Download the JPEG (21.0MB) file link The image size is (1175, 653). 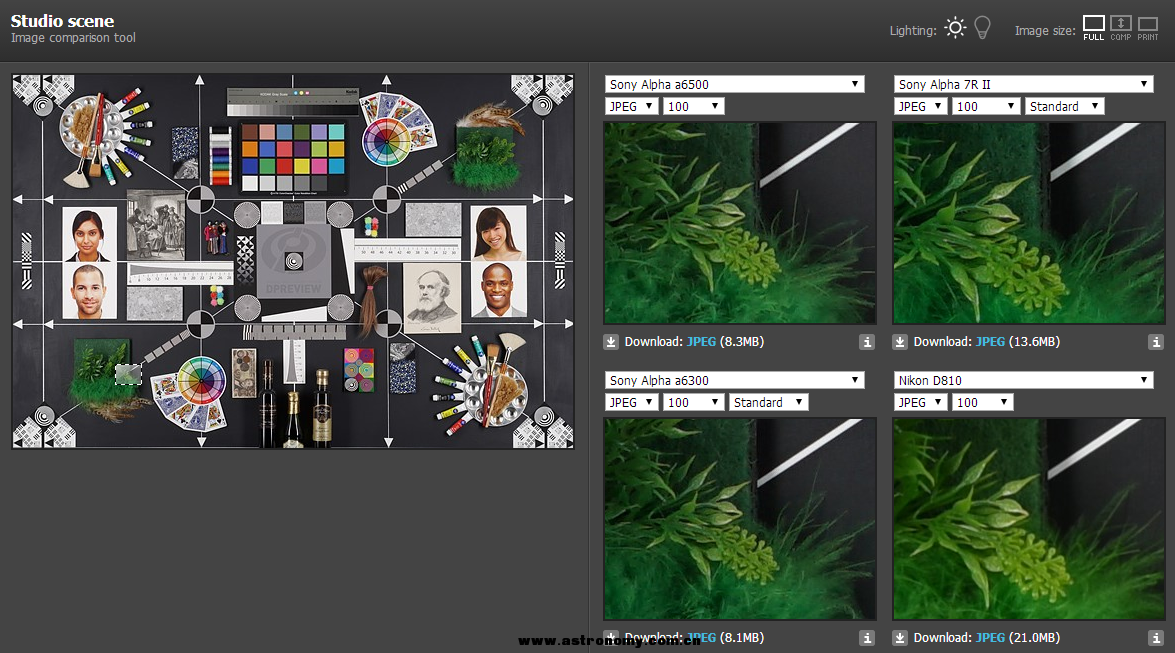(990, 638)
